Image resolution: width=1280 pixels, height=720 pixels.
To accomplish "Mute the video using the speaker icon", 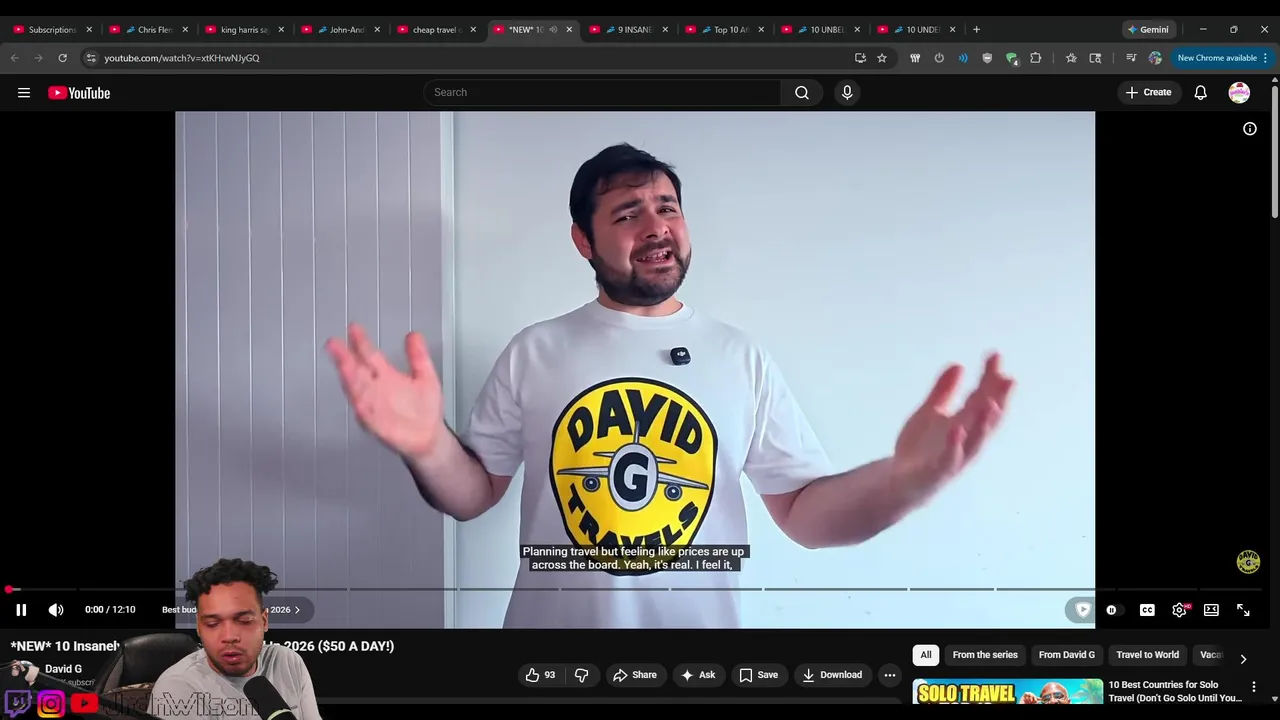I will [56, 610].
